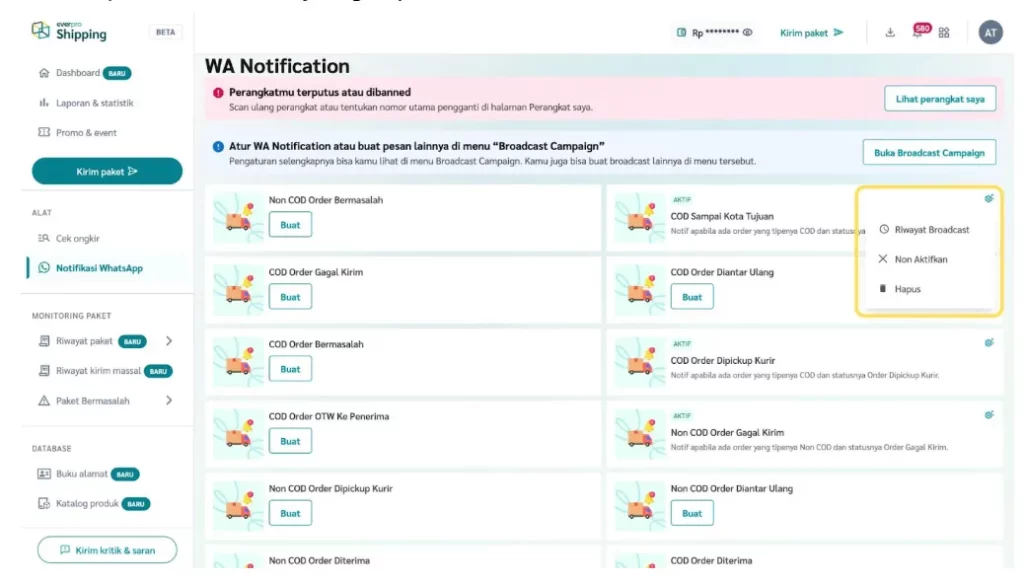
Task: Click the AT profile avatar
Action: (990, 33)
